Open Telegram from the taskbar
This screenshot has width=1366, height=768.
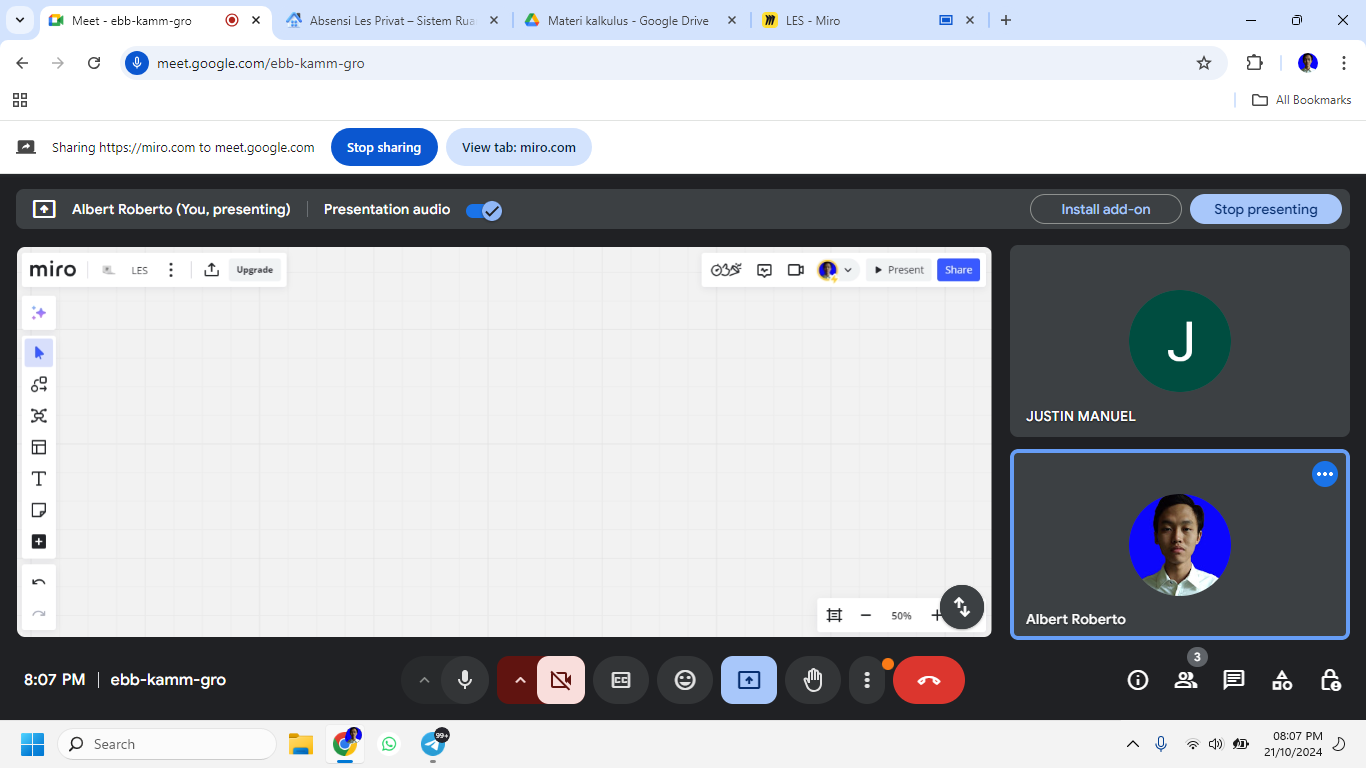coord(433,744)
